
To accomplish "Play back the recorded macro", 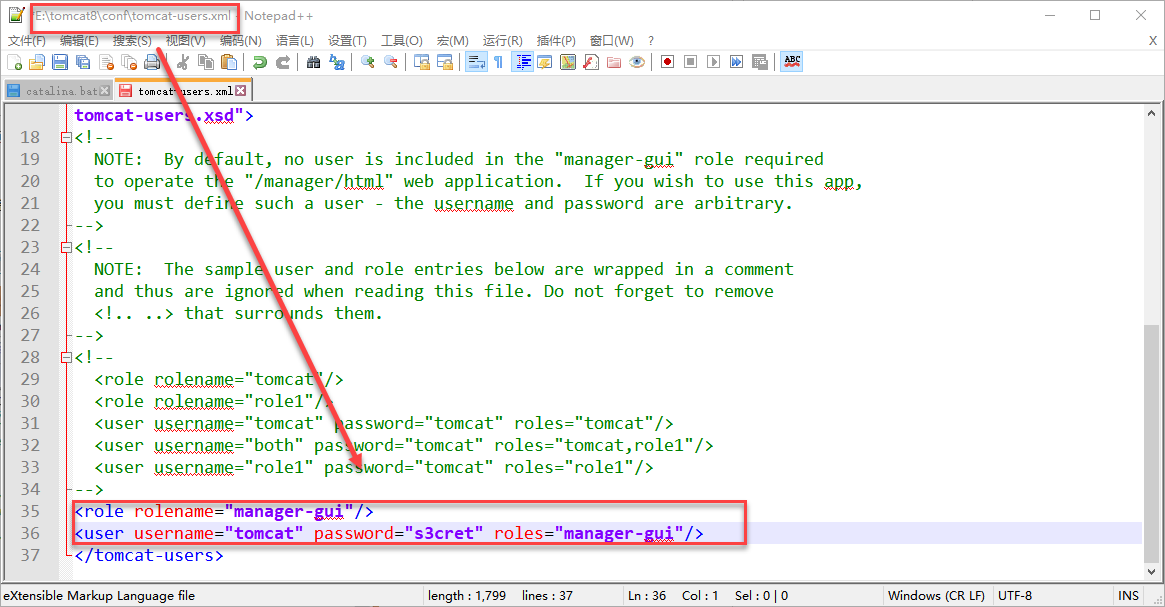I will coord(713,62).
